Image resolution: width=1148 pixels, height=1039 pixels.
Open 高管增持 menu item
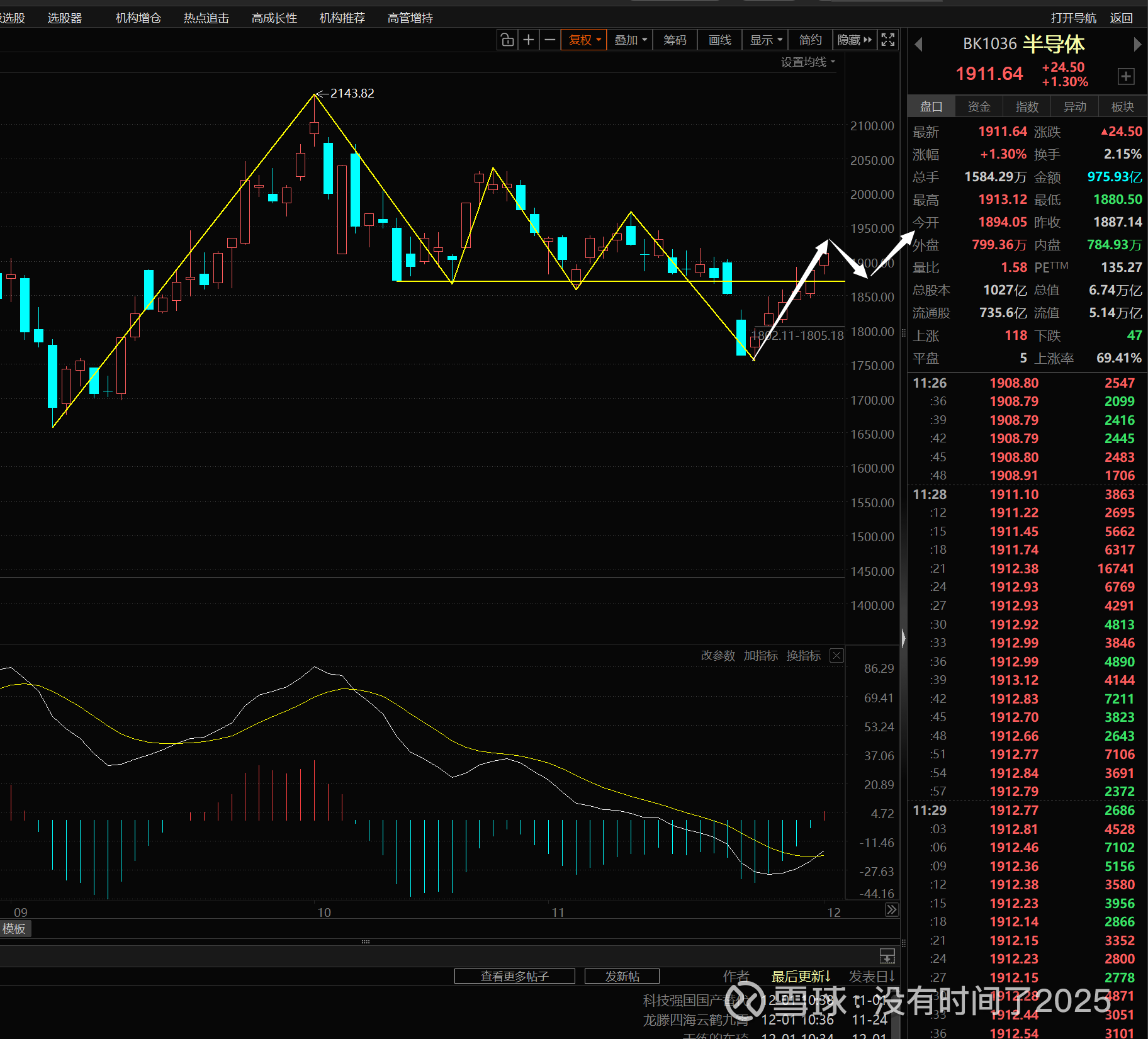(410, 18)
